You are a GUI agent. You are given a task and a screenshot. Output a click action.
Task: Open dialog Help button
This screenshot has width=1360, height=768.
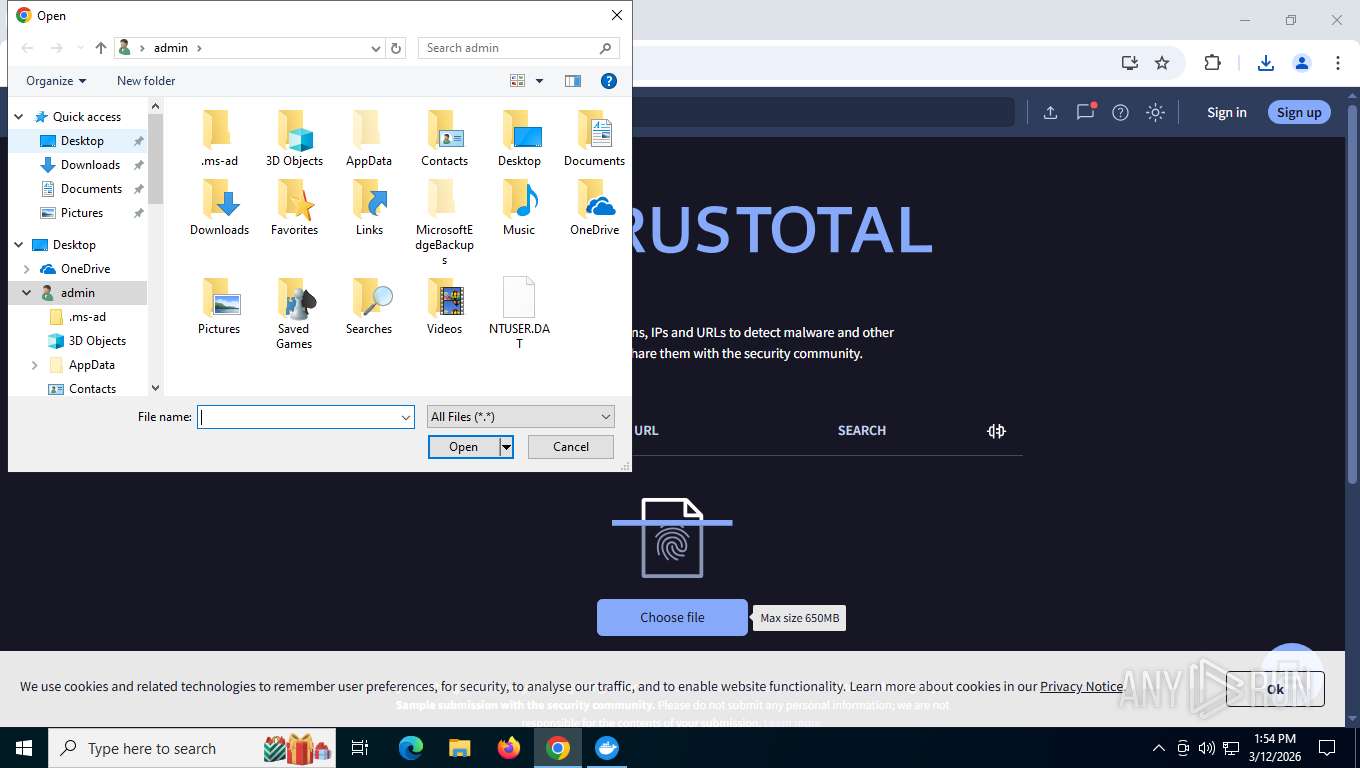[608, 81]
